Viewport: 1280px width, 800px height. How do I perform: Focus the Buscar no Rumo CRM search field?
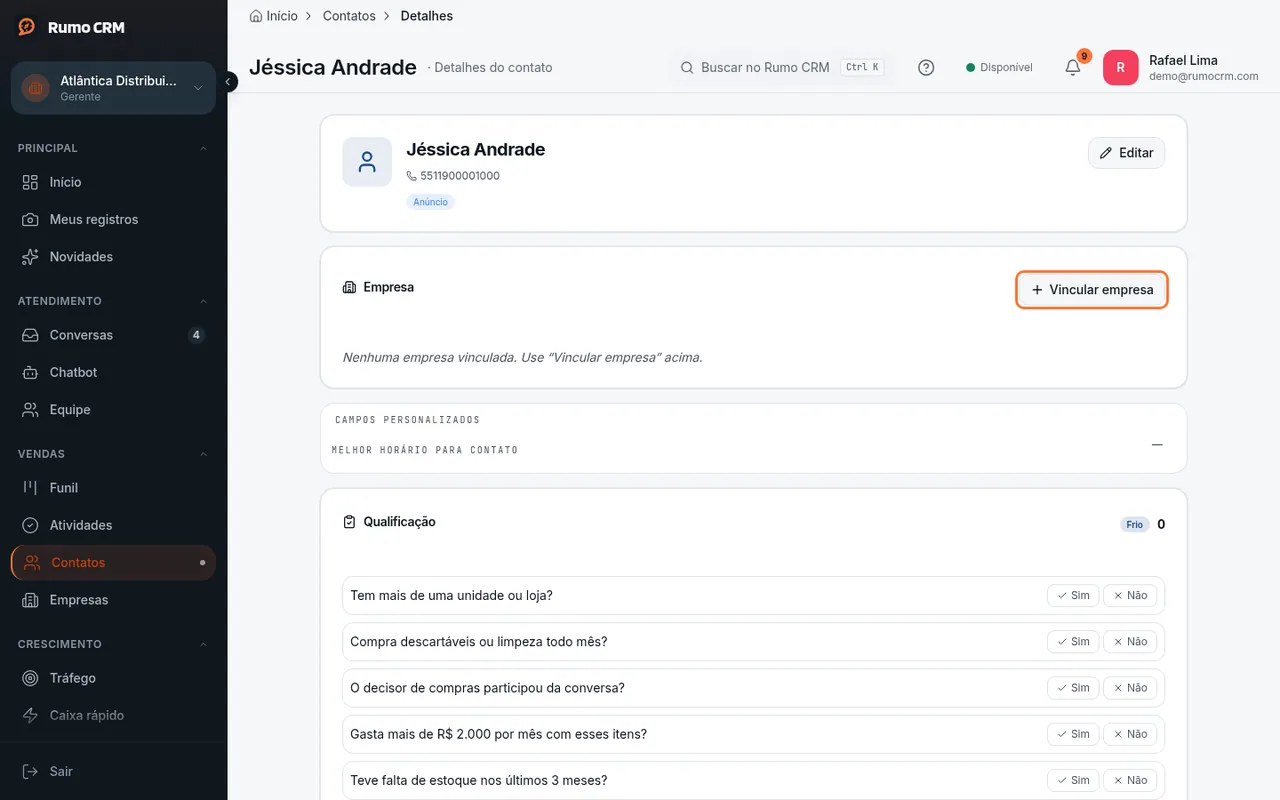pyautogui.click(x=780, y=68)
